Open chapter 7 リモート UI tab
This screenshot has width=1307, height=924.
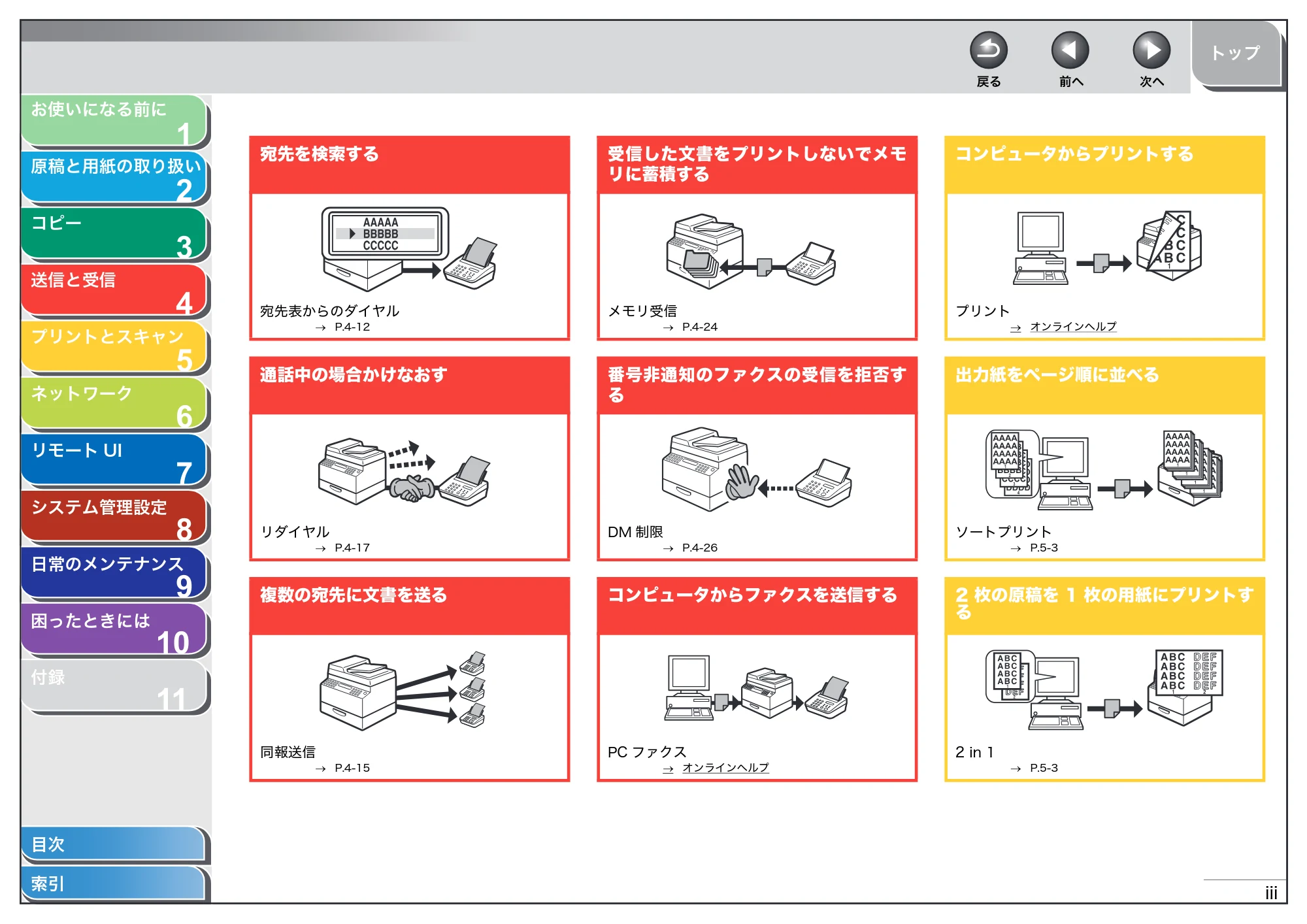[114, 461]
